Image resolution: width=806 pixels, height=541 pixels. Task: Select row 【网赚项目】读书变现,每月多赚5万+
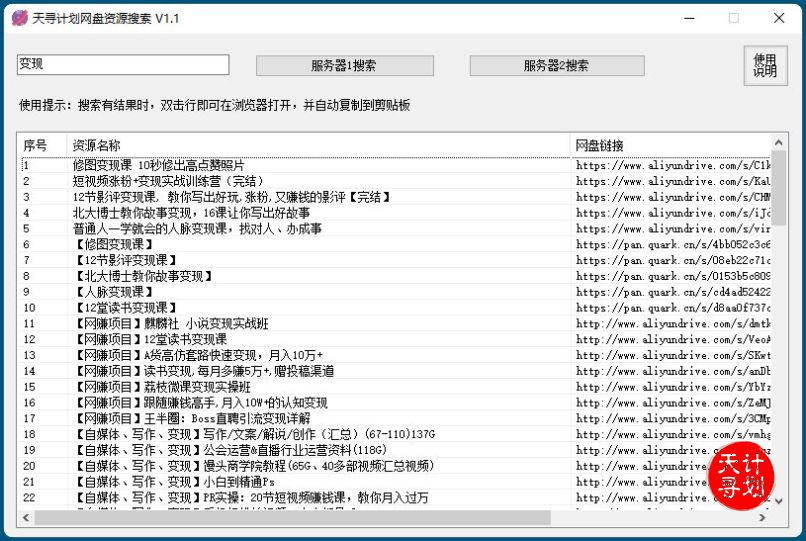tap(396, 371)
